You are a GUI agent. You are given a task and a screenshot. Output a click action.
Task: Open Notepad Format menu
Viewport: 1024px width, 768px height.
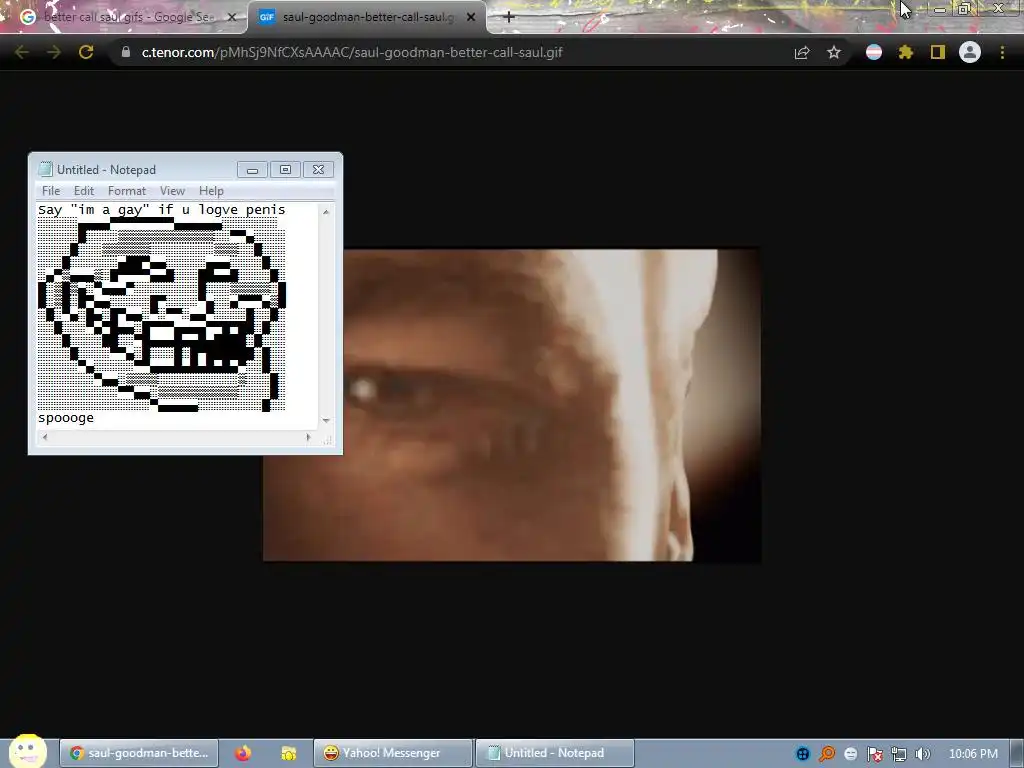click(x=127, y=191)
